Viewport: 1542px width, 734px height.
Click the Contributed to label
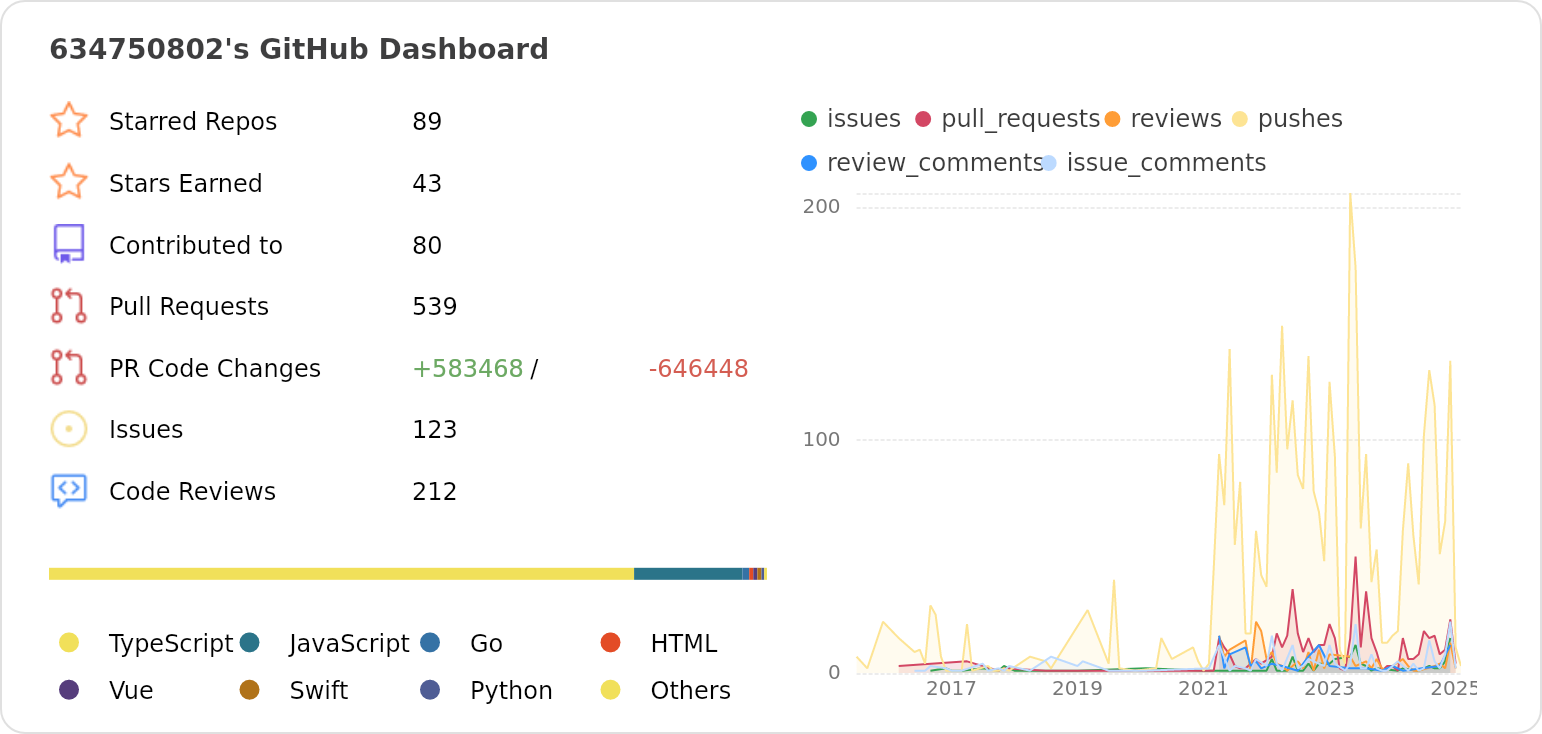pos(196,246)
